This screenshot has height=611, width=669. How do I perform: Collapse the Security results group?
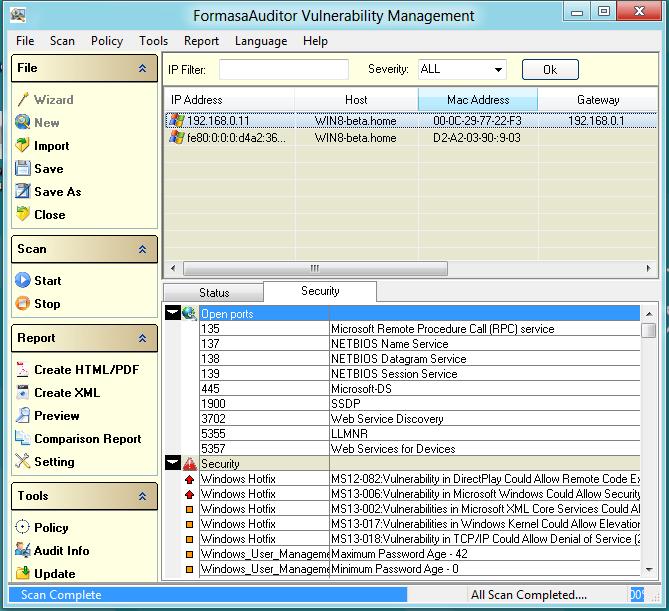pos(173,463)
